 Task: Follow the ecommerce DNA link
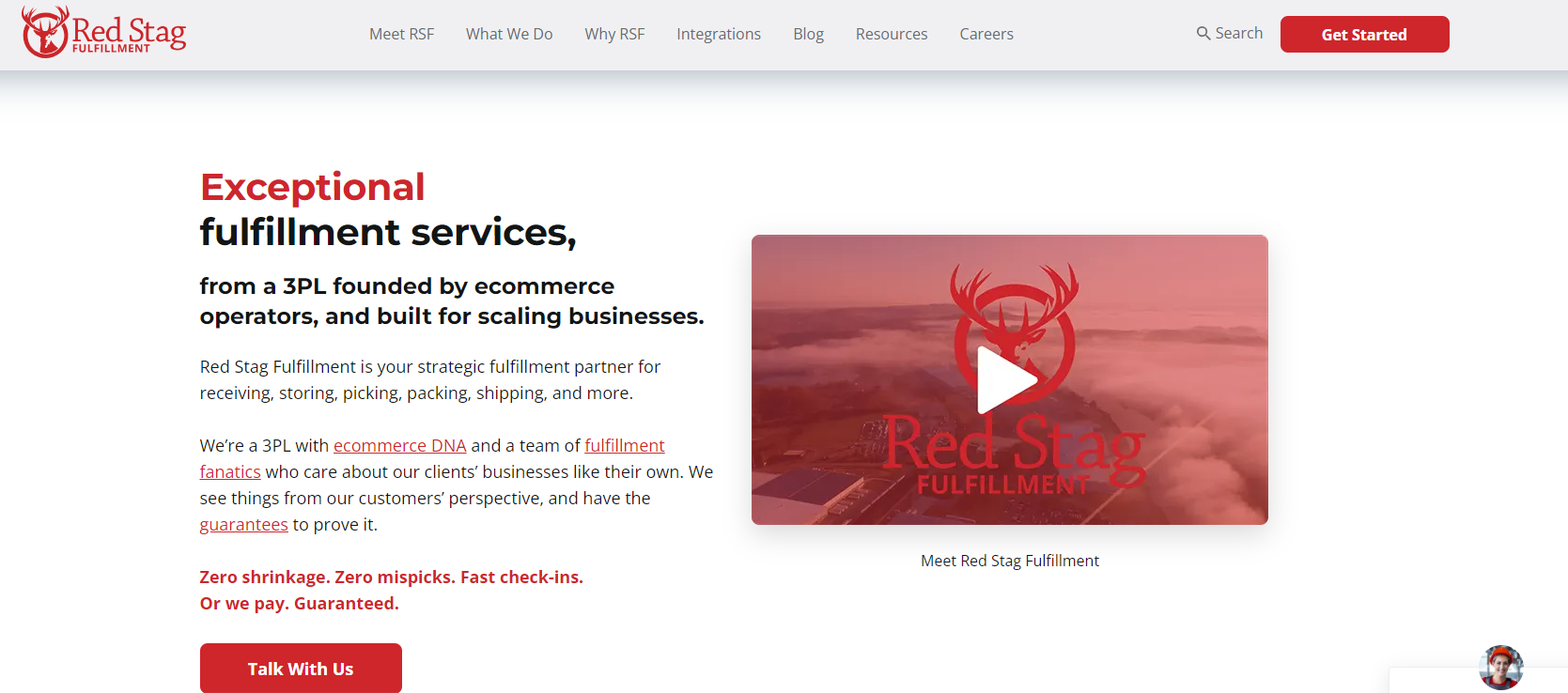pos(400,445)
